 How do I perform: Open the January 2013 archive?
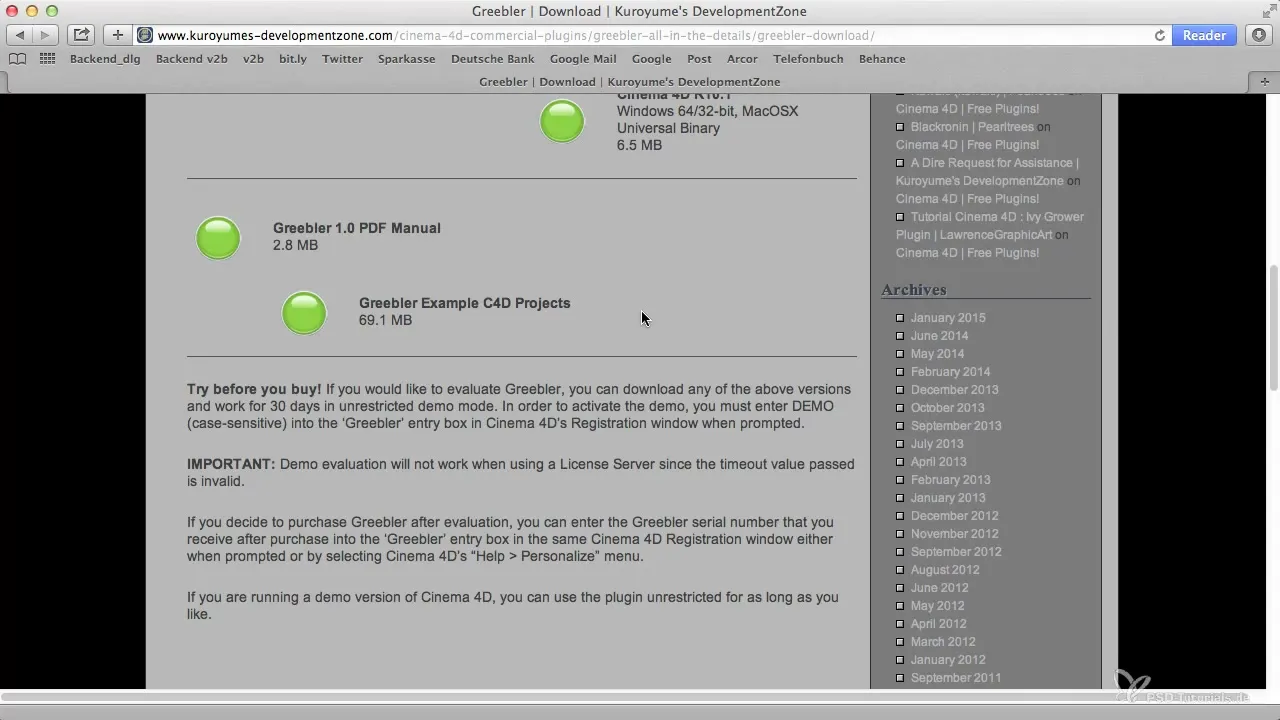(948, 498)
